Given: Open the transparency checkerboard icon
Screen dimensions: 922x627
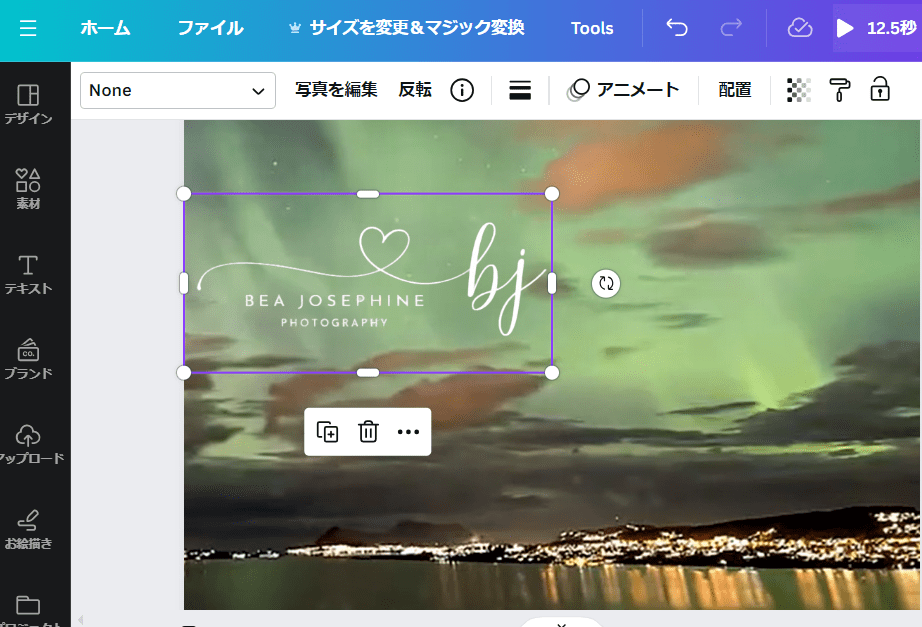Looking at the screenshot, I should click(799, 90).
